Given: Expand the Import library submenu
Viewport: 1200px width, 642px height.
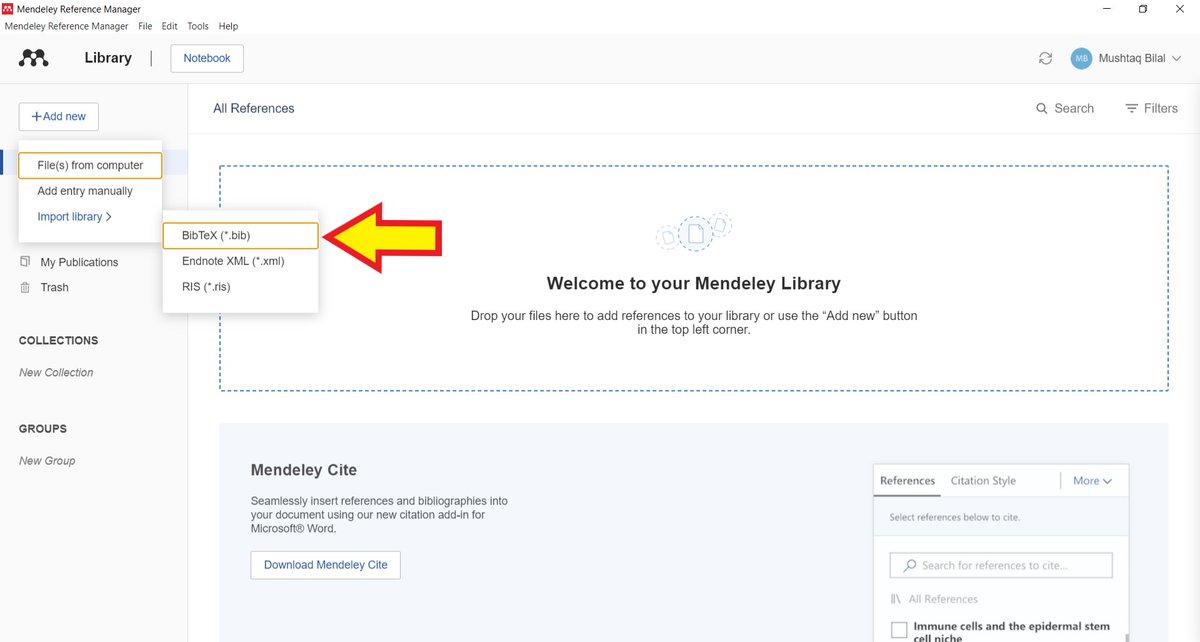Looking at the screenshot, I should 75,217.
